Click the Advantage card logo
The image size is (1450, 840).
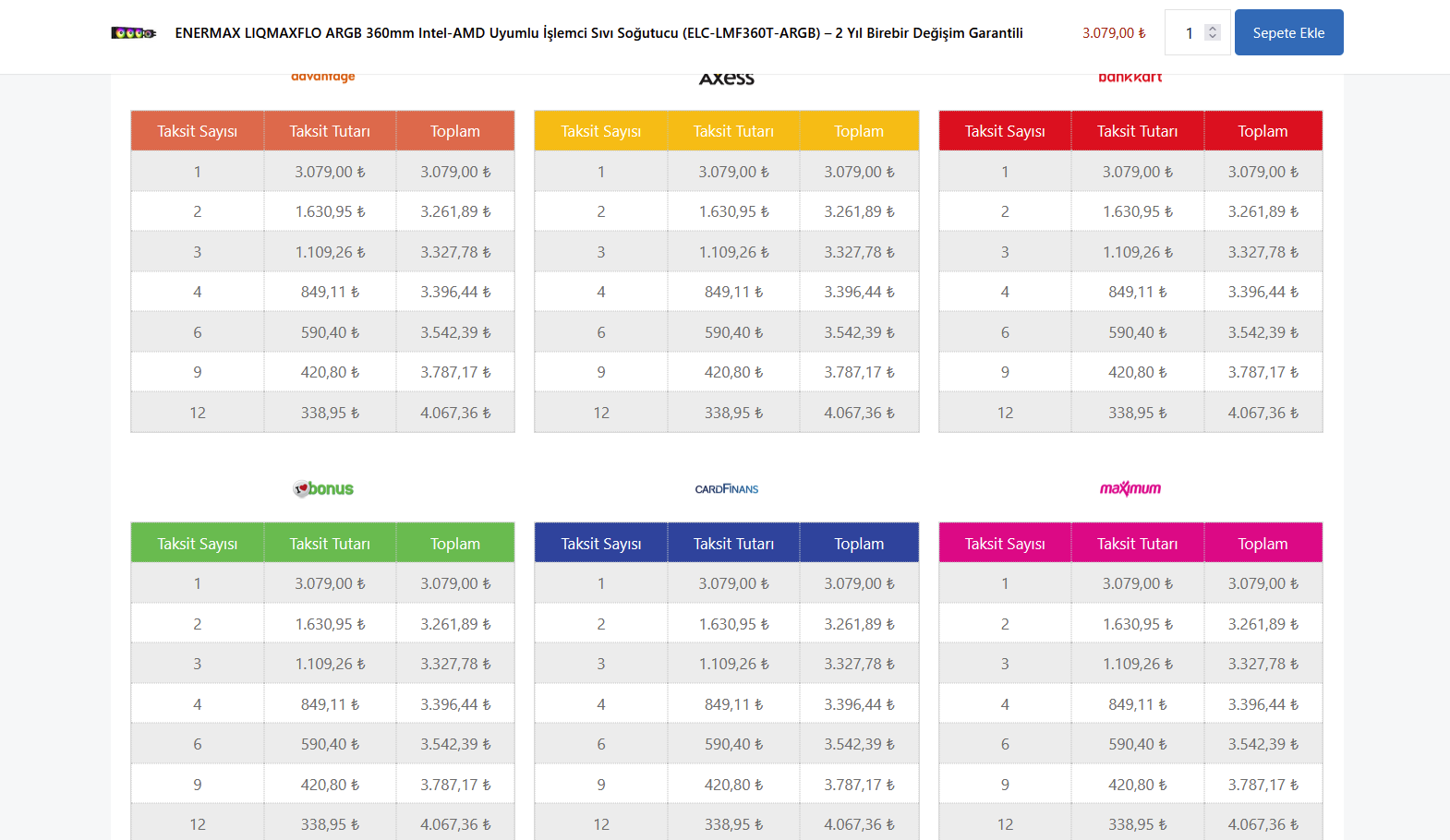tap(323, 78)
